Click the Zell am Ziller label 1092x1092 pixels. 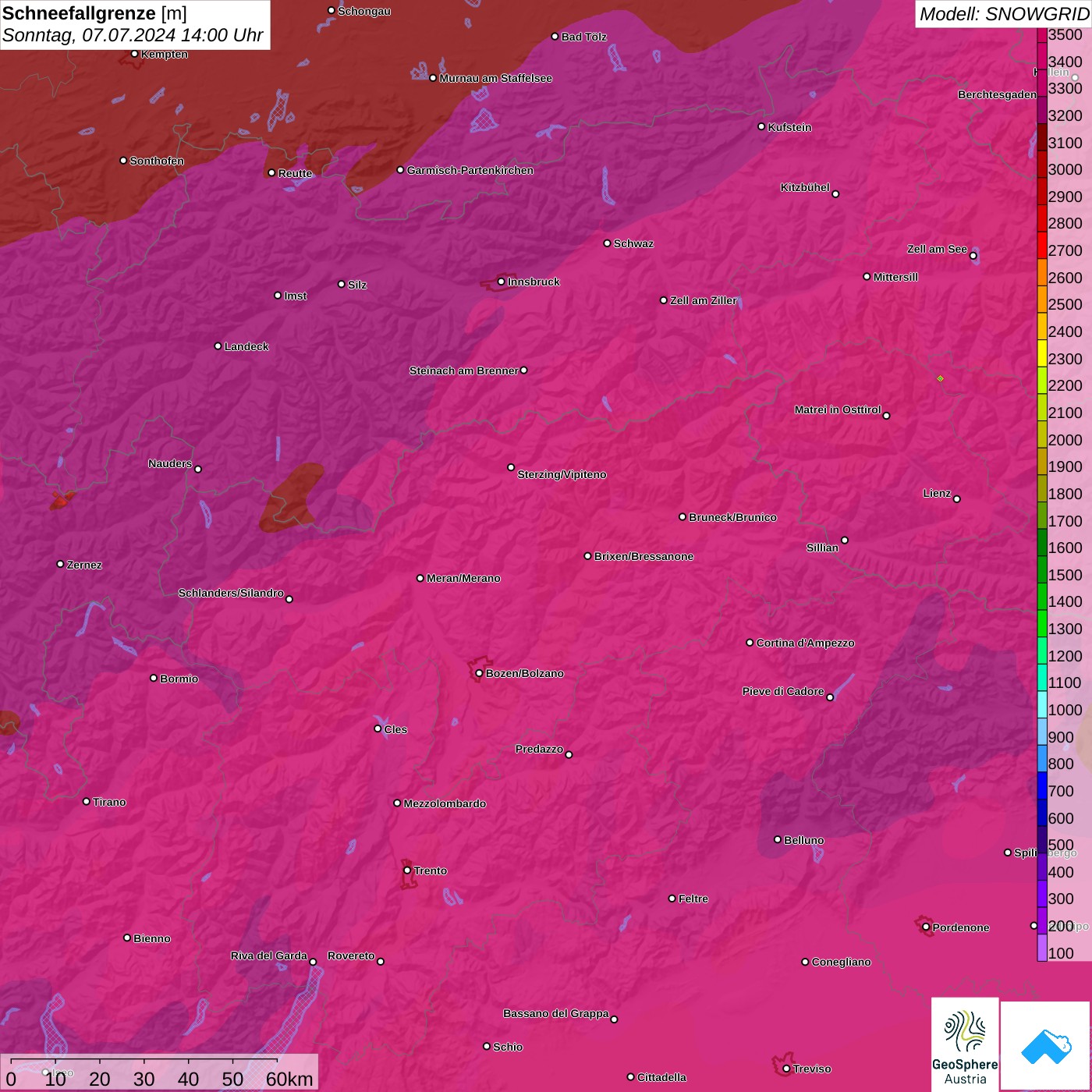coord(704,300)
